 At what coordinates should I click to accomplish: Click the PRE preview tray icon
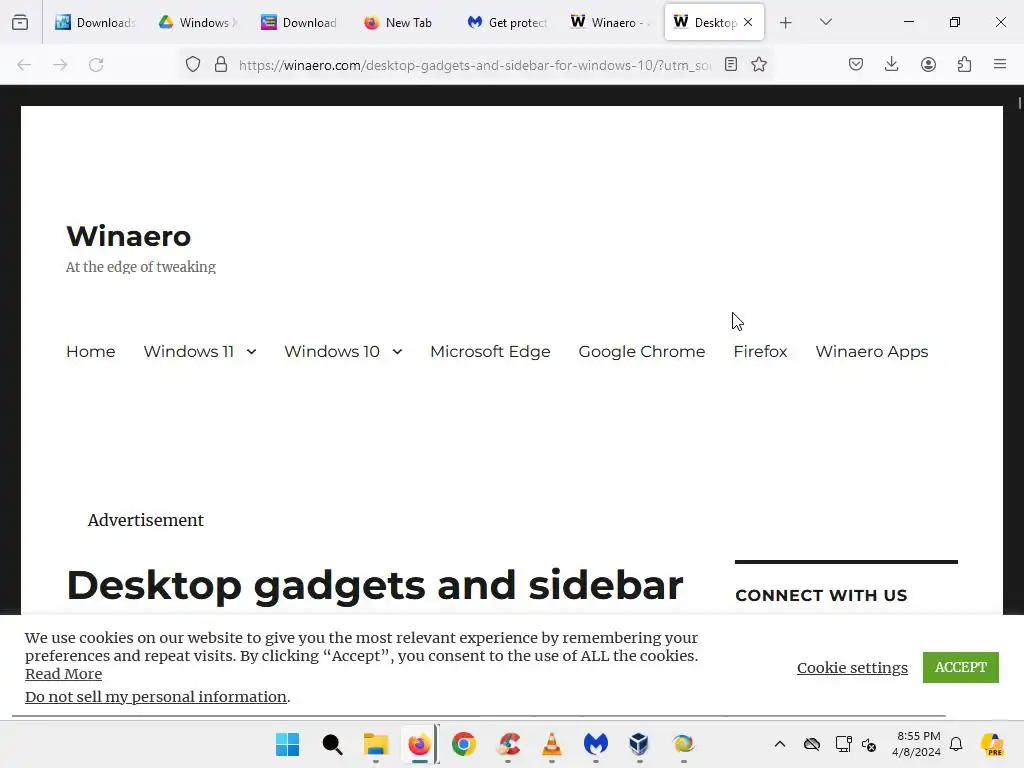coord(992,744)
